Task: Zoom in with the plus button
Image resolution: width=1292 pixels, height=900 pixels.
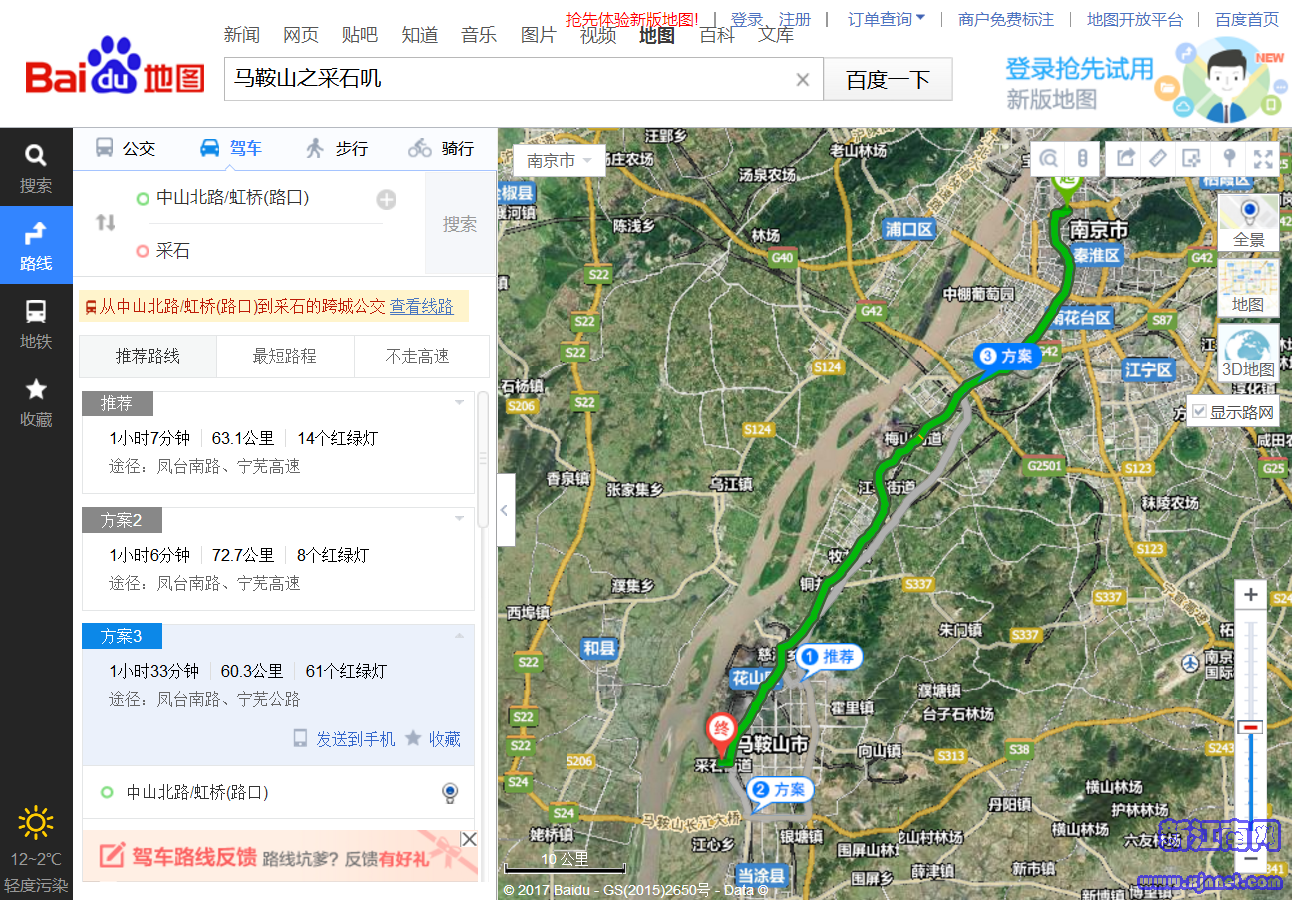Action: pos(1251,595)
